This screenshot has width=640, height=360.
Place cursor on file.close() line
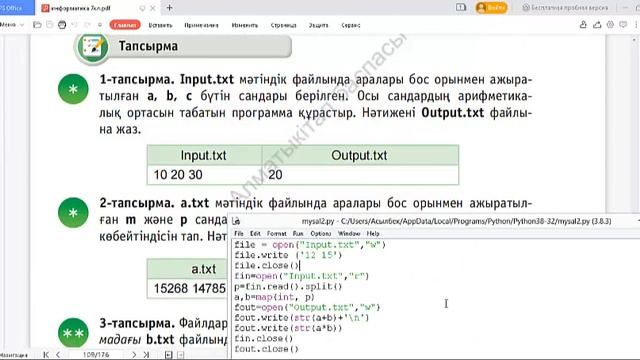(x=267, y=266)
